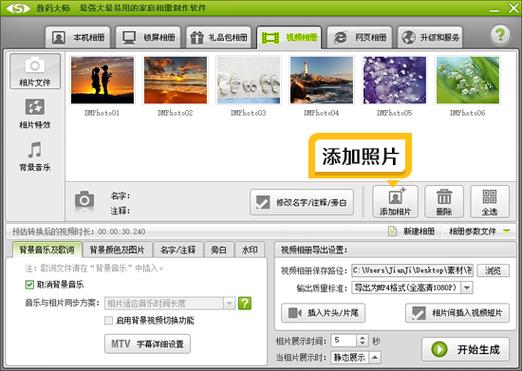Open the 网页相册 tab
Viewport: 522px width, 371px height.
tap(360, 37)
